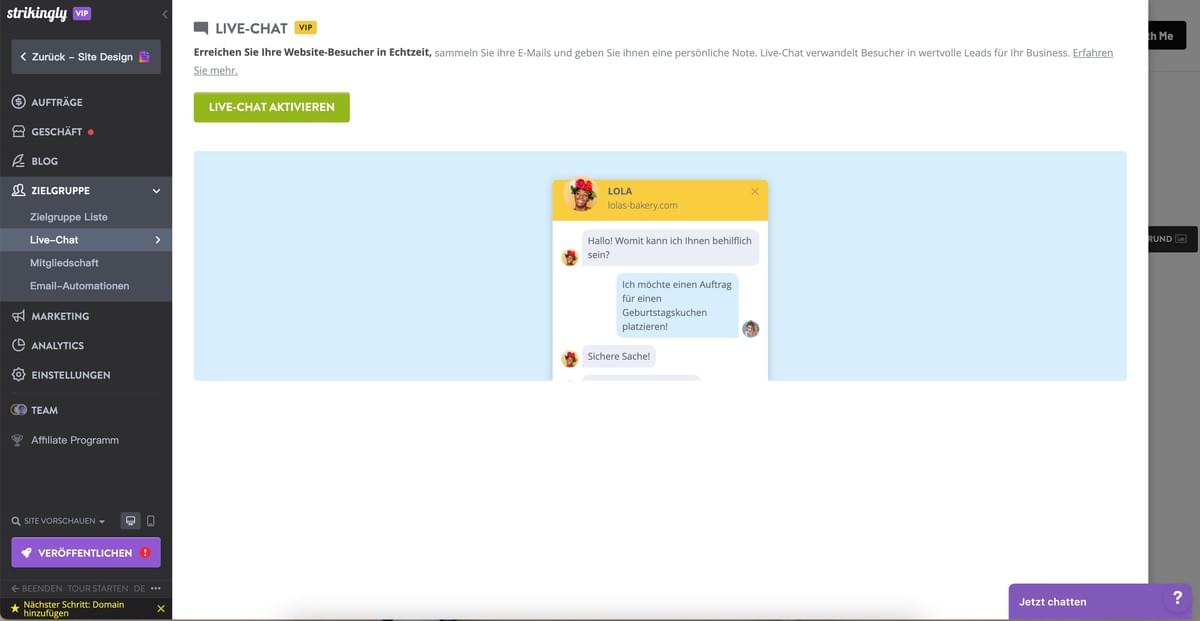Click the Aufträge dollar icon
Viewport: 1200px width, 621px height.
point(18,102)
